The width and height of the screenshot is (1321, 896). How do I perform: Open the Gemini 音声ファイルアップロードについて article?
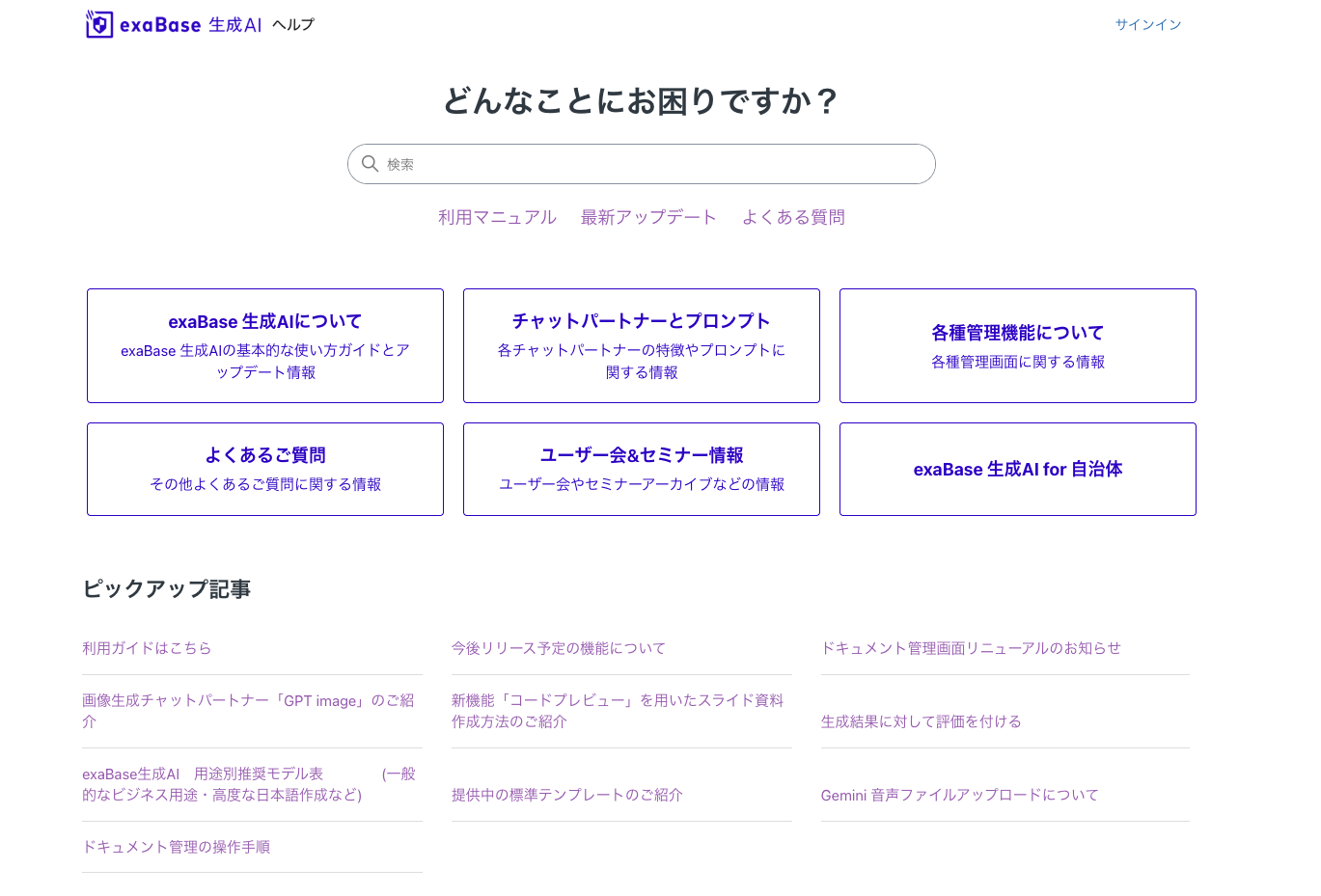click(x=960, y=795)
